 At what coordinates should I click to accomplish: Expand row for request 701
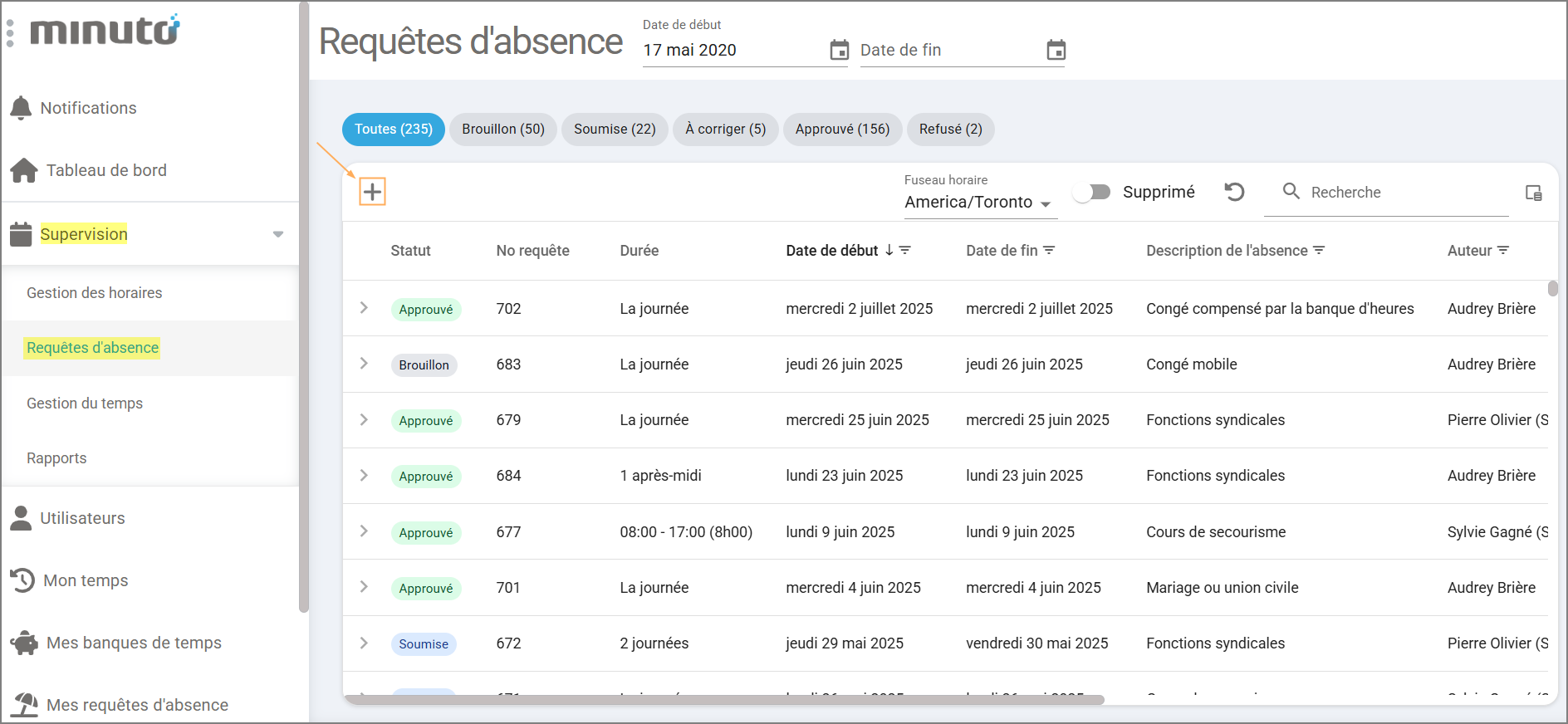click(364, 587)
